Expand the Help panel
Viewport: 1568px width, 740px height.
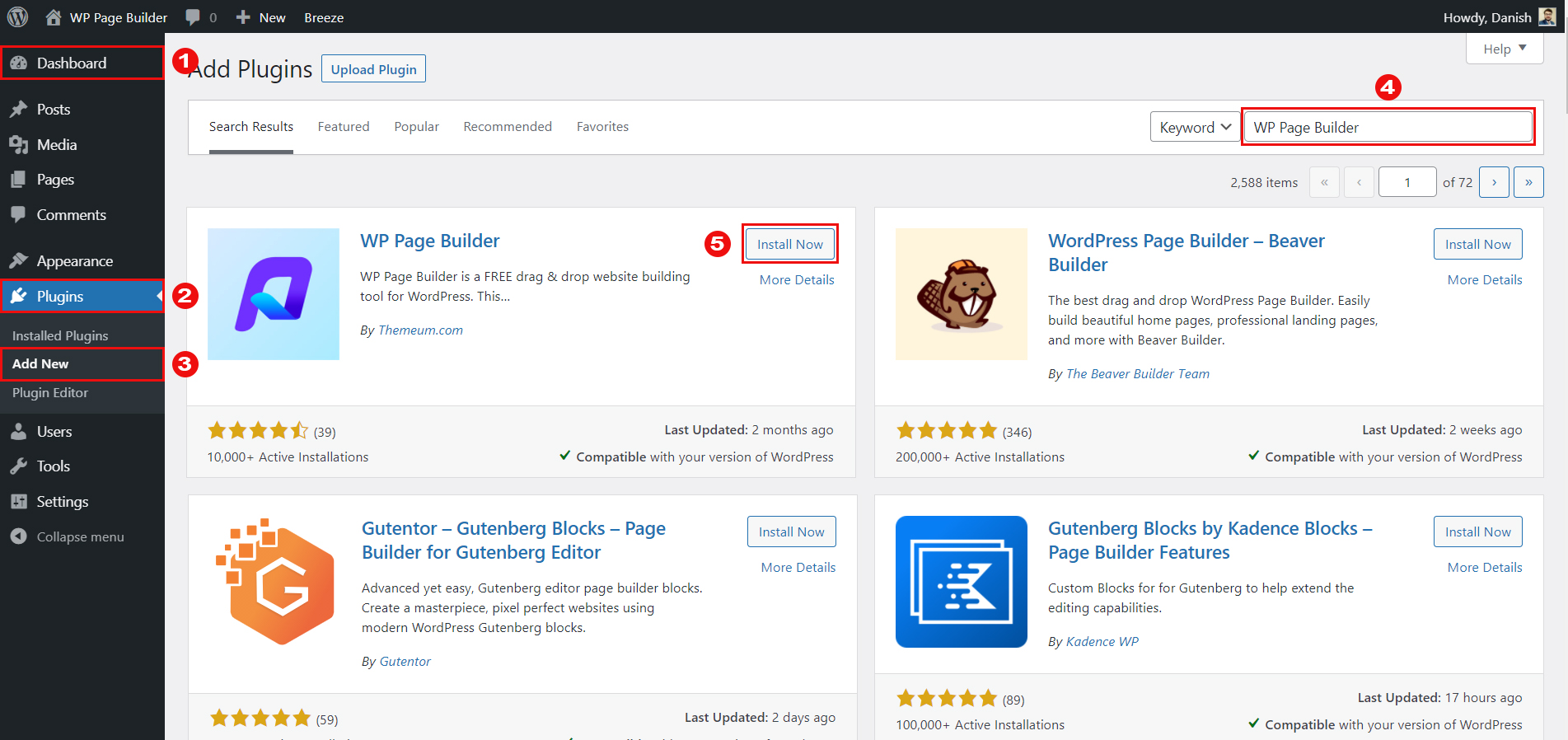[x=1504, y=49]
